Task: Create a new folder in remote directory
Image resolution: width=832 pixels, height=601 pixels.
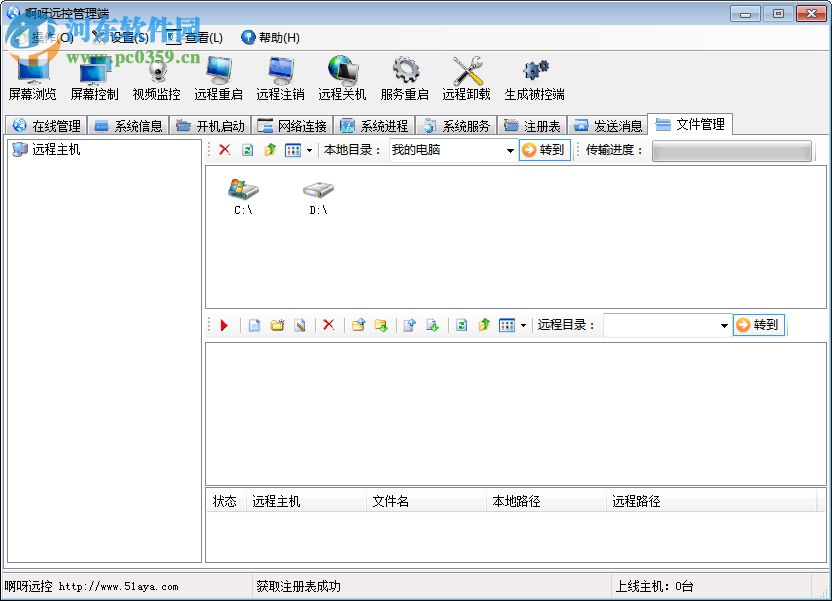Action: click(x=278, y=325)
